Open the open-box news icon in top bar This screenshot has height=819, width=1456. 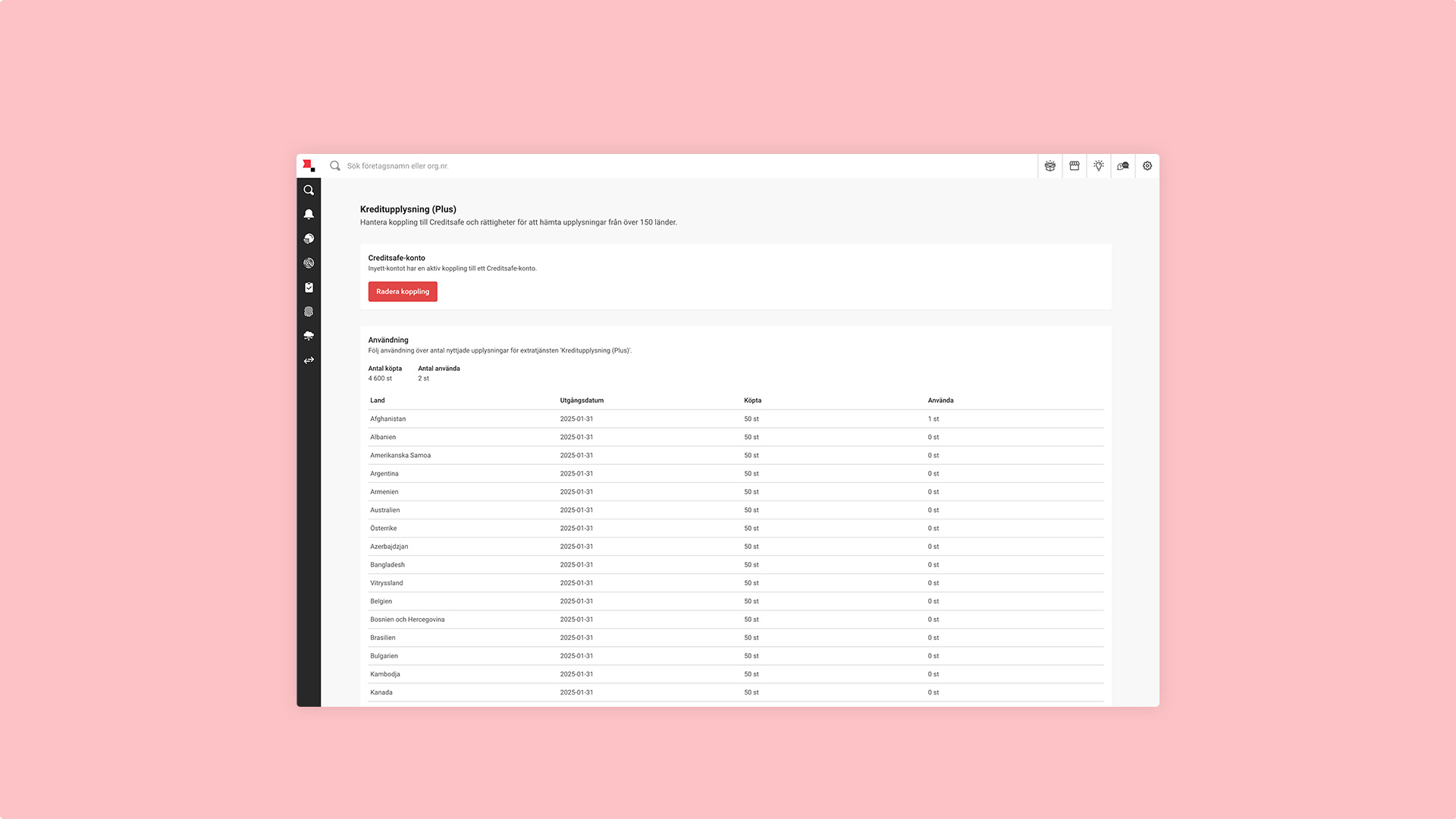pos(1050,166)
